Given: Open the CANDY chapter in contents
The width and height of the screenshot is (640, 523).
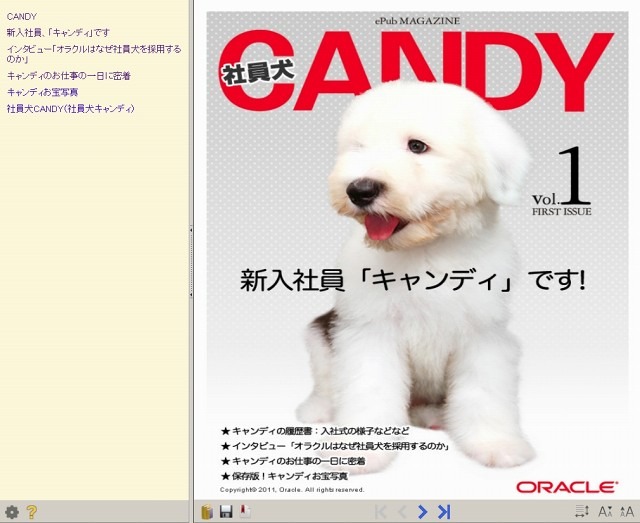Looking at the screenshot, I should [22, 17].
